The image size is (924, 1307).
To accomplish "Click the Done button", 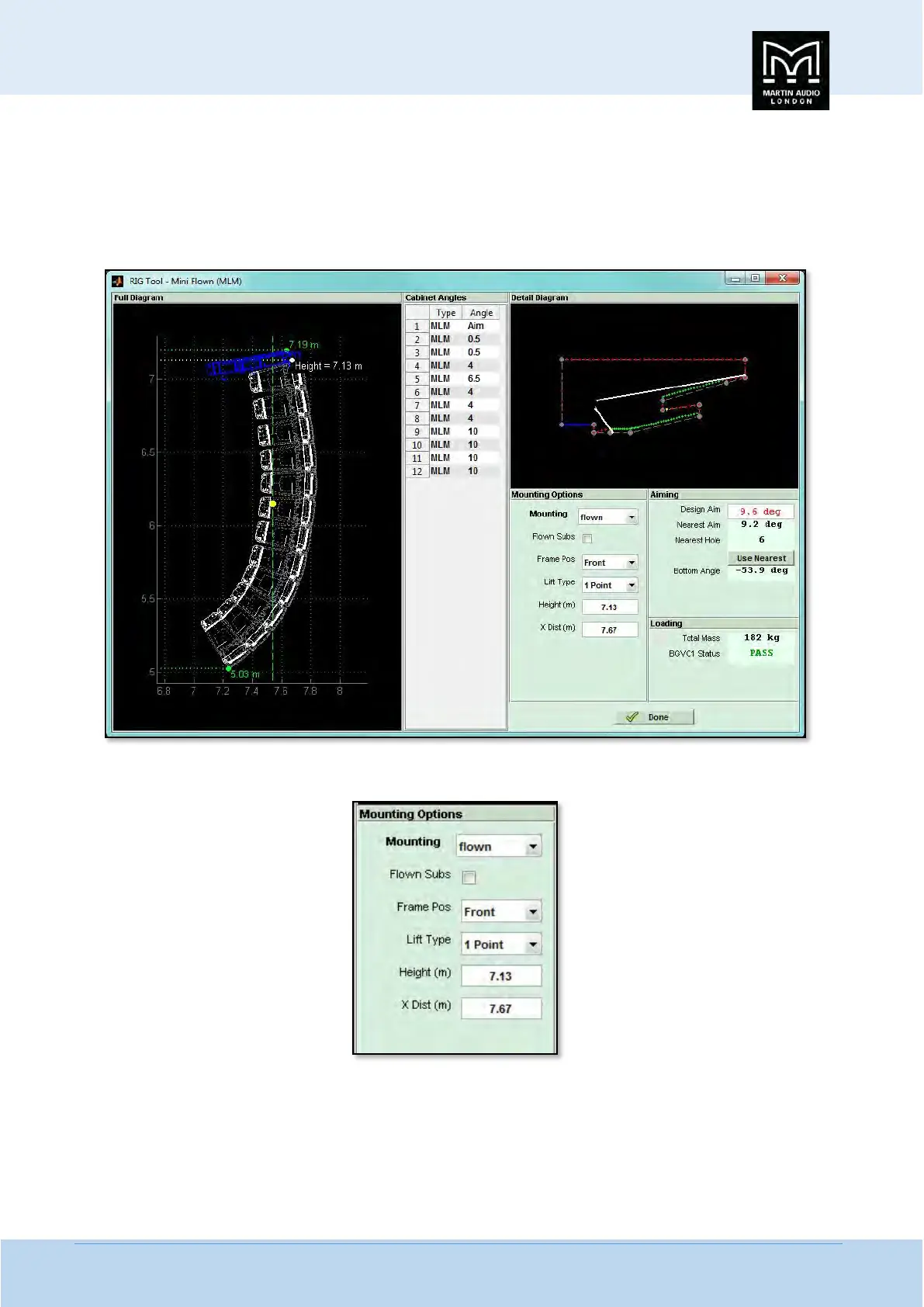I will 655,717.
